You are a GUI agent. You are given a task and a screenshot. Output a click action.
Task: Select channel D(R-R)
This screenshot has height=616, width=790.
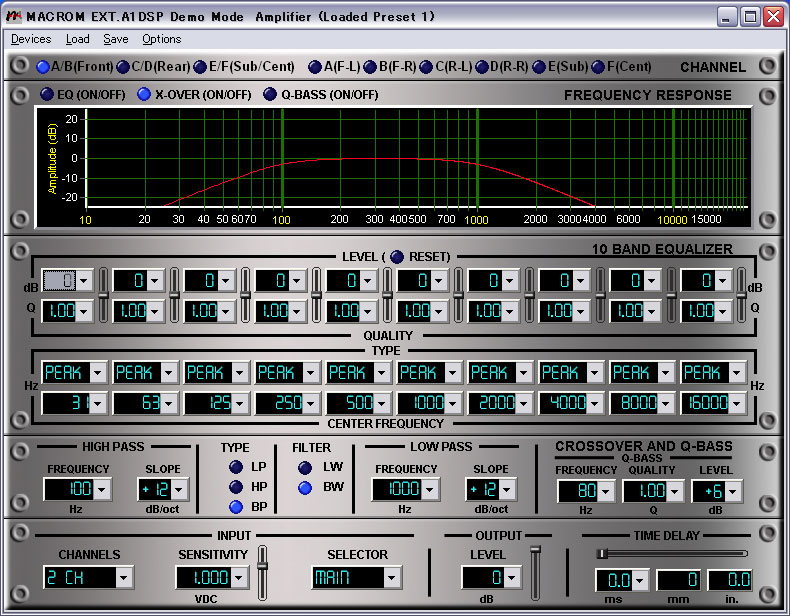click(482, 67)
